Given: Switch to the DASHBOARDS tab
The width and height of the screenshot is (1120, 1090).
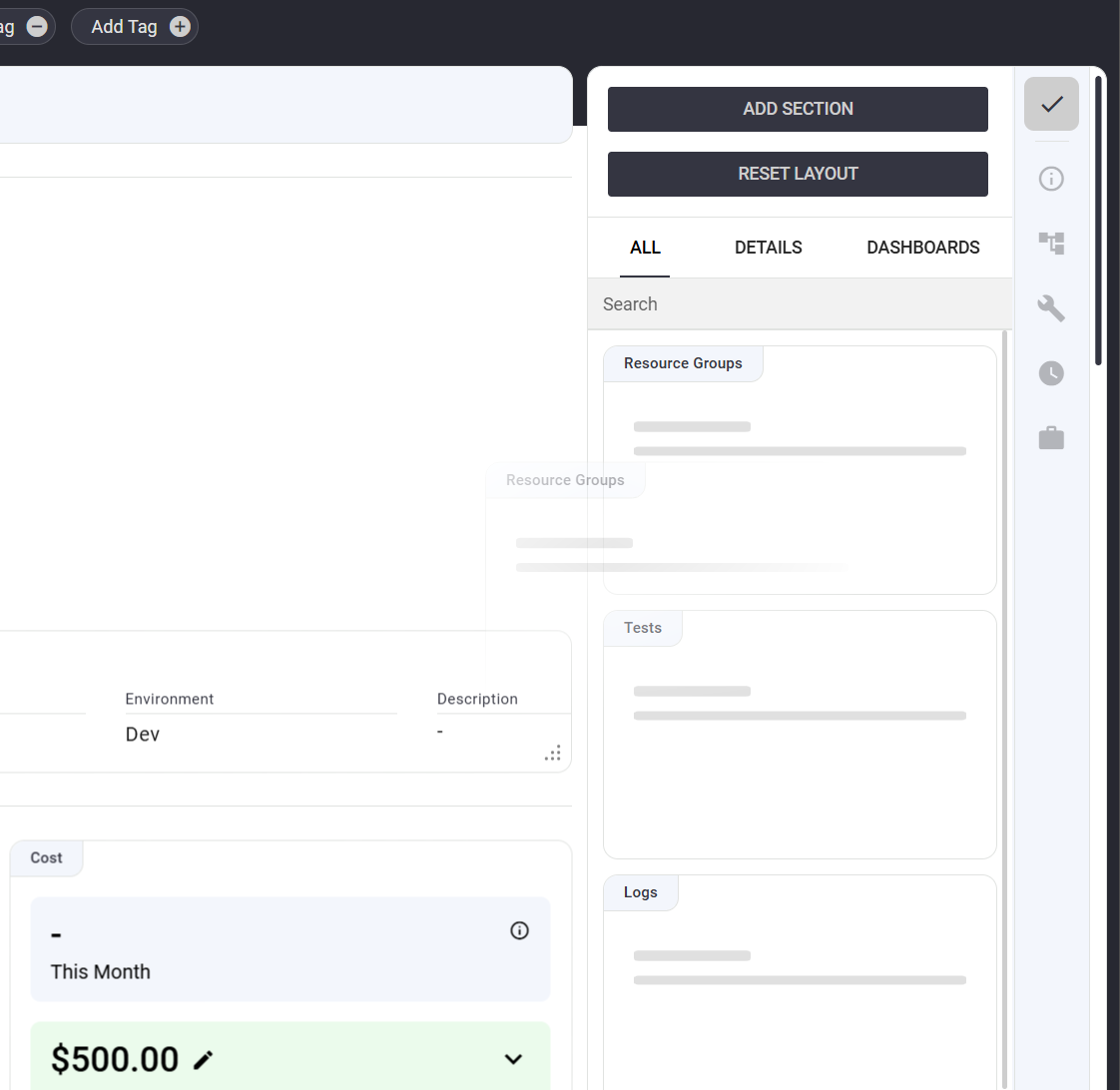Looking at the screenshot, I should click(x=922, y=248).
